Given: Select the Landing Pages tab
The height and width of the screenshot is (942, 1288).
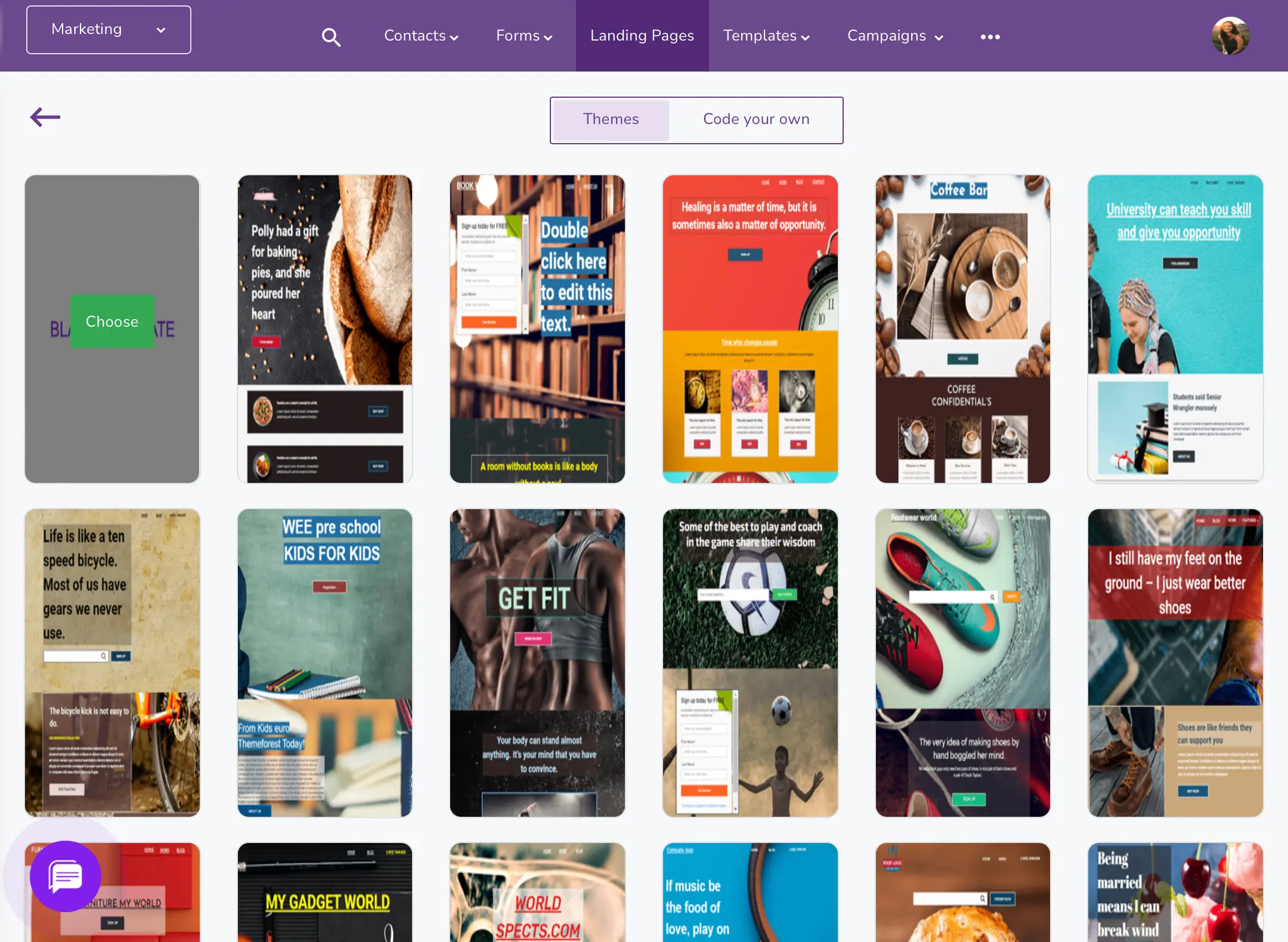Looking at the screenshot, I should tap(642, 36).
